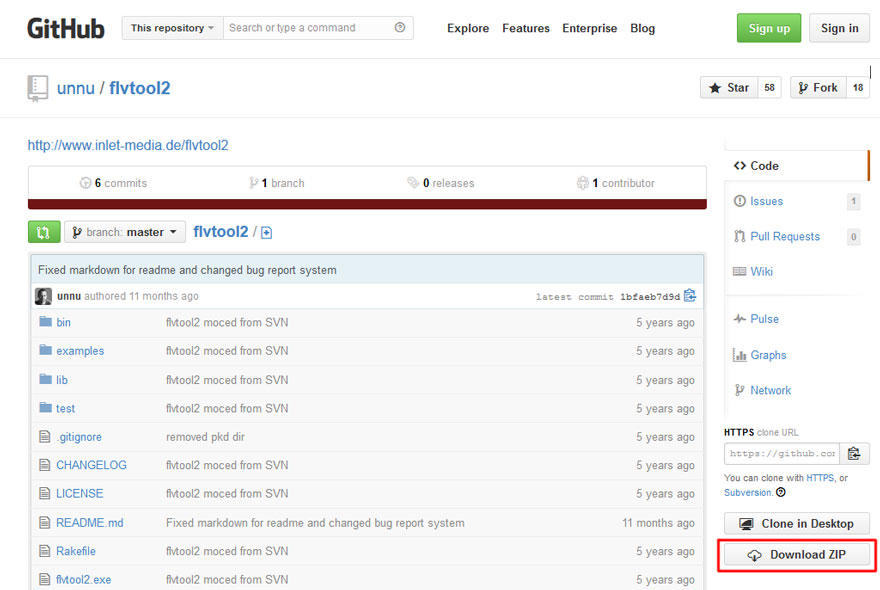
Task: Click the green Sign up button
Action: (x=769, y=28)
